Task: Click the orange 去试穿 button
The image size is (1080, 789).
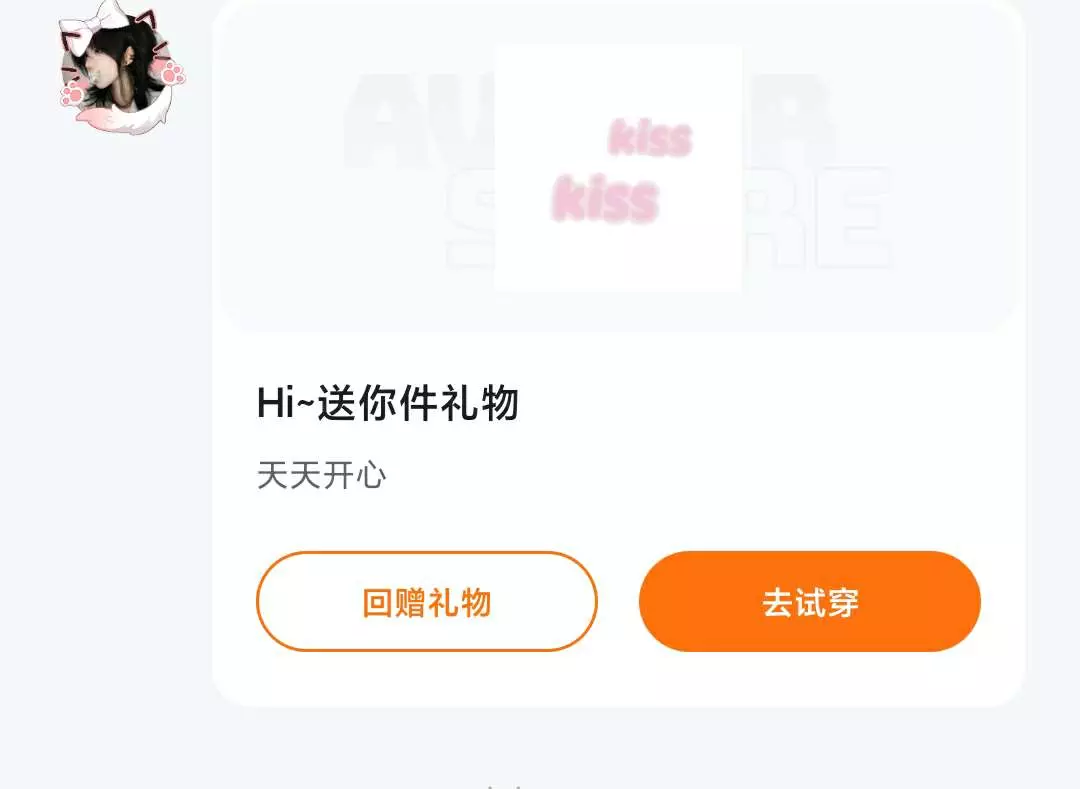Action: click(809, 602)
